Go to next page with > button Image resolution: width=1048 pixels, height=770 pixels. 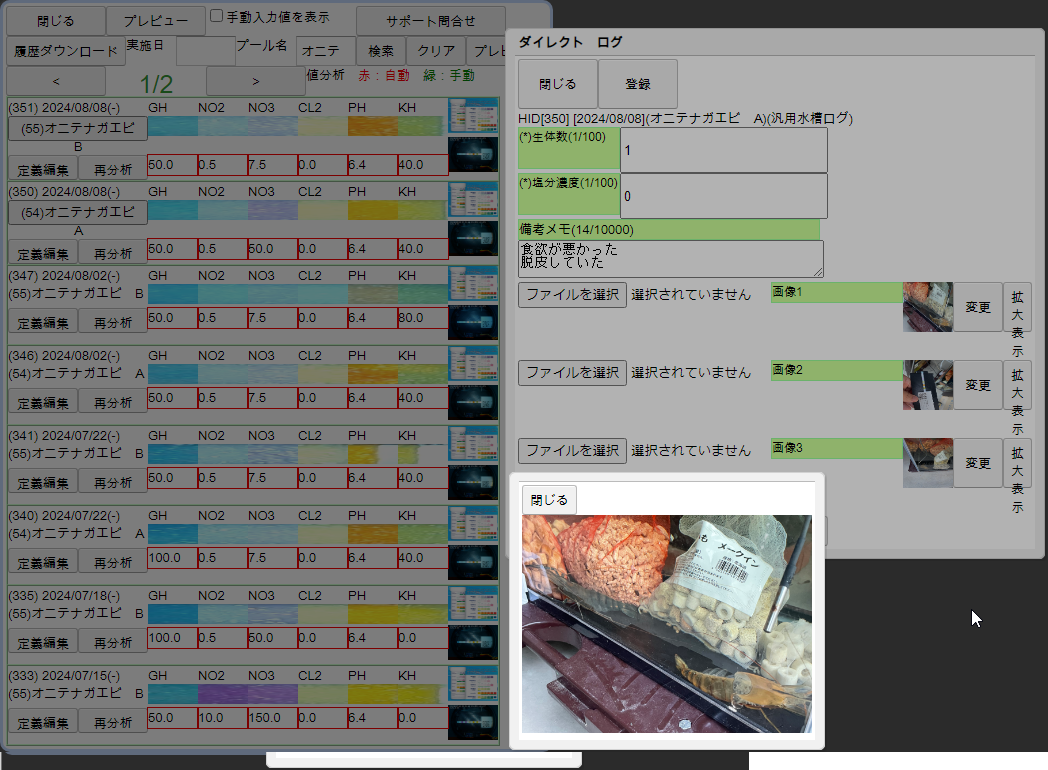[x=255, y=81]
